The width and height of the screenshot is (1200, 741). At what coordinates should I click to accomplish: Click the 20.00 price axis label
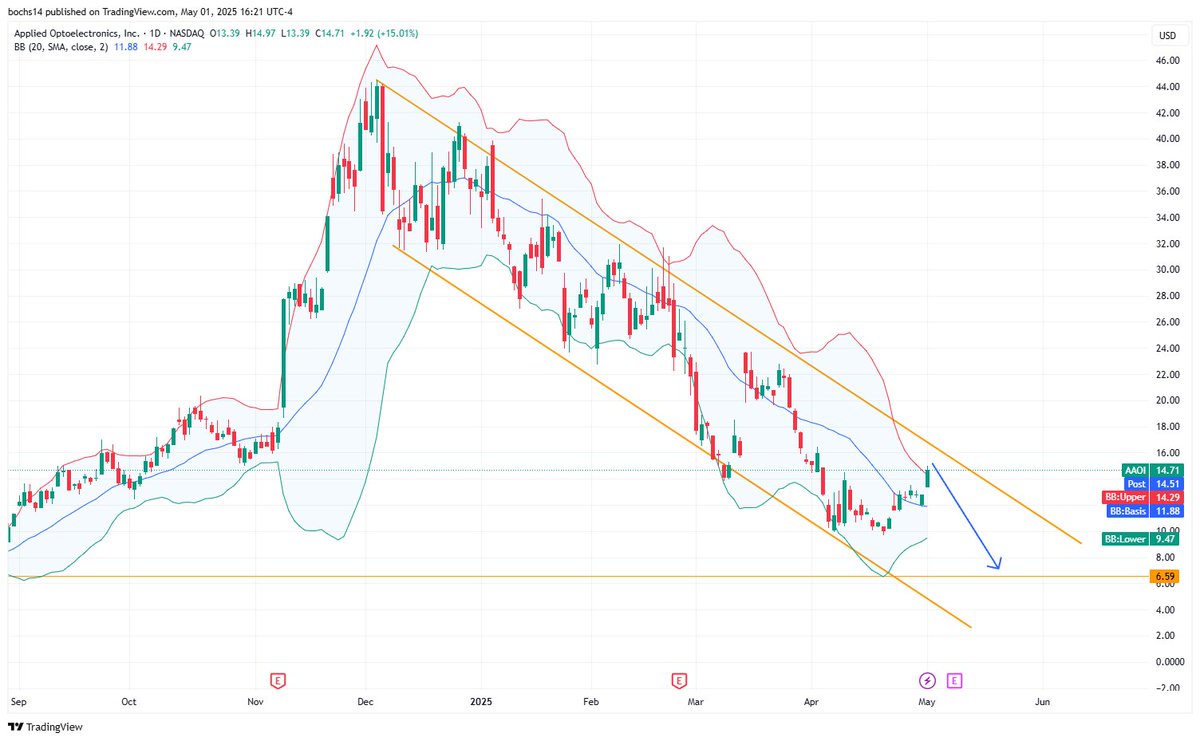coord(1166,400)
